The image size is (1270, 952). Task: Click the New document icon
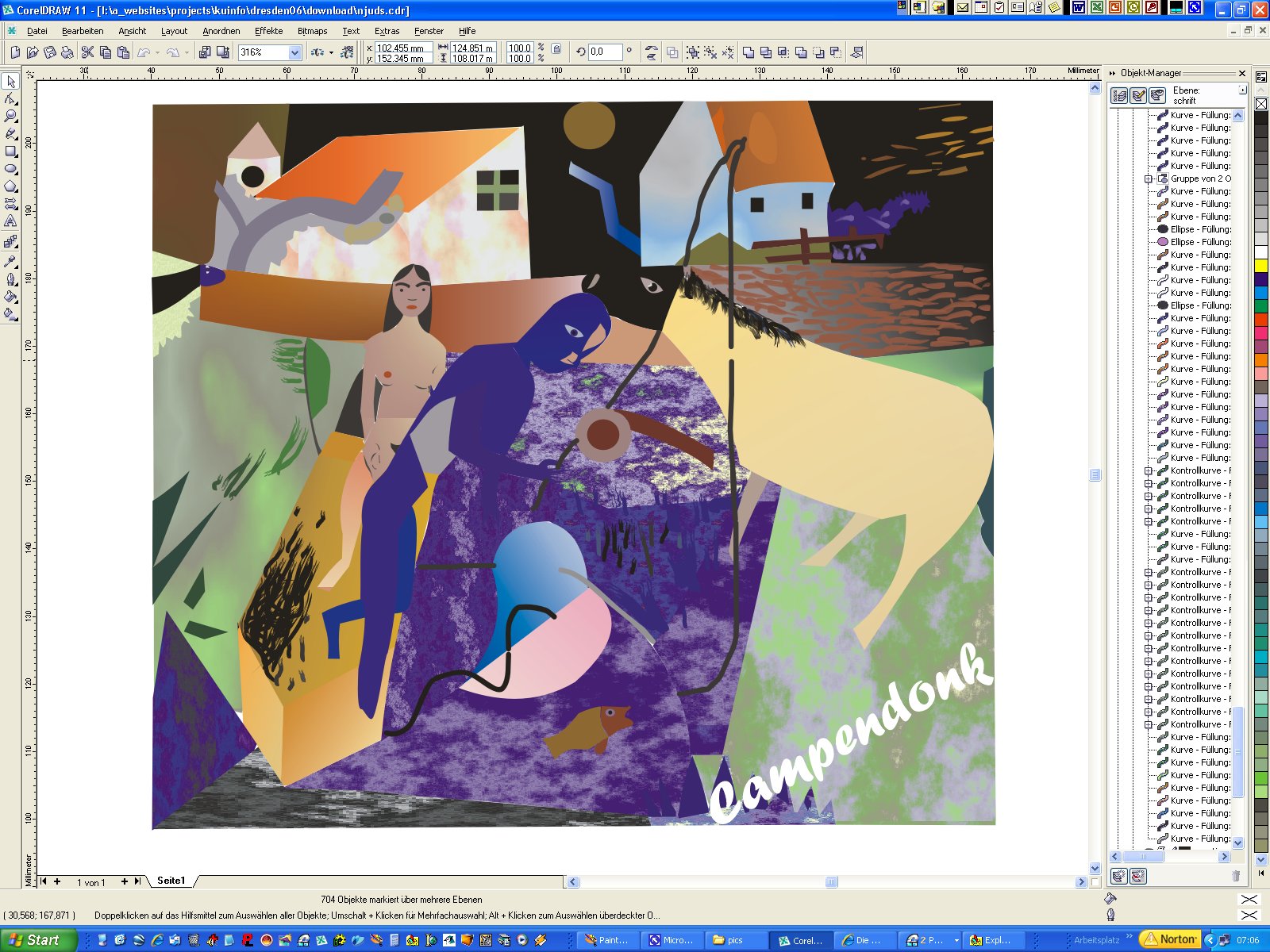tap(15, 52)
